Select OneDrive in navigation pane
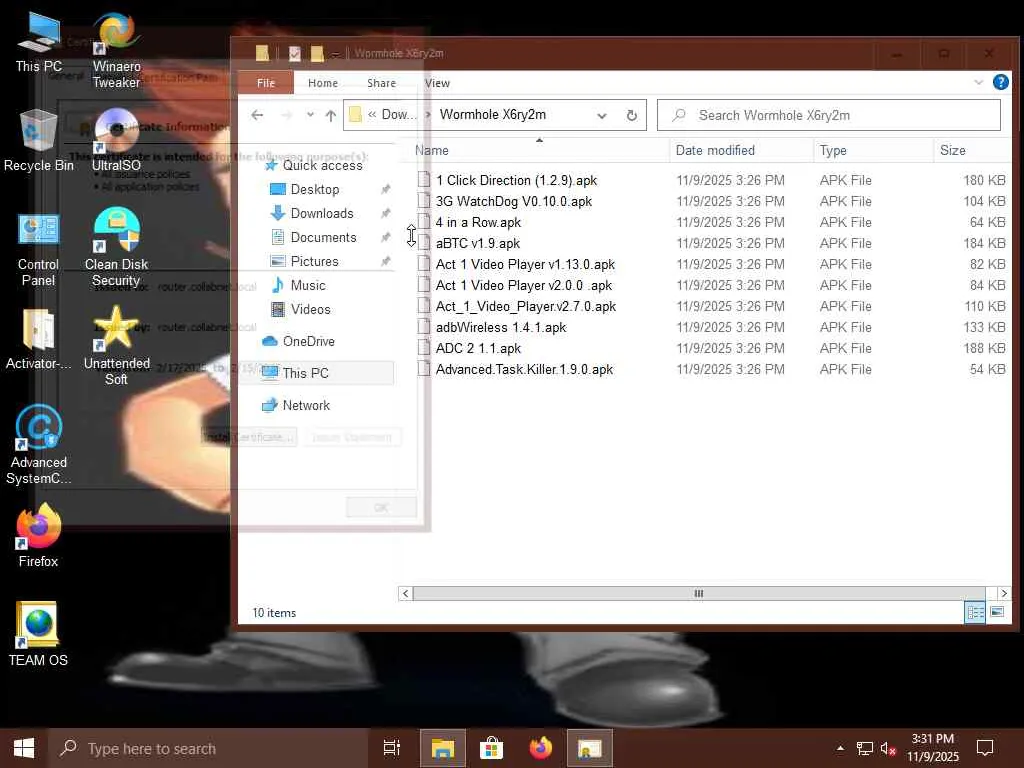Image resolution: width=1024 pixels, height=768 pixels. click(298, 342)
